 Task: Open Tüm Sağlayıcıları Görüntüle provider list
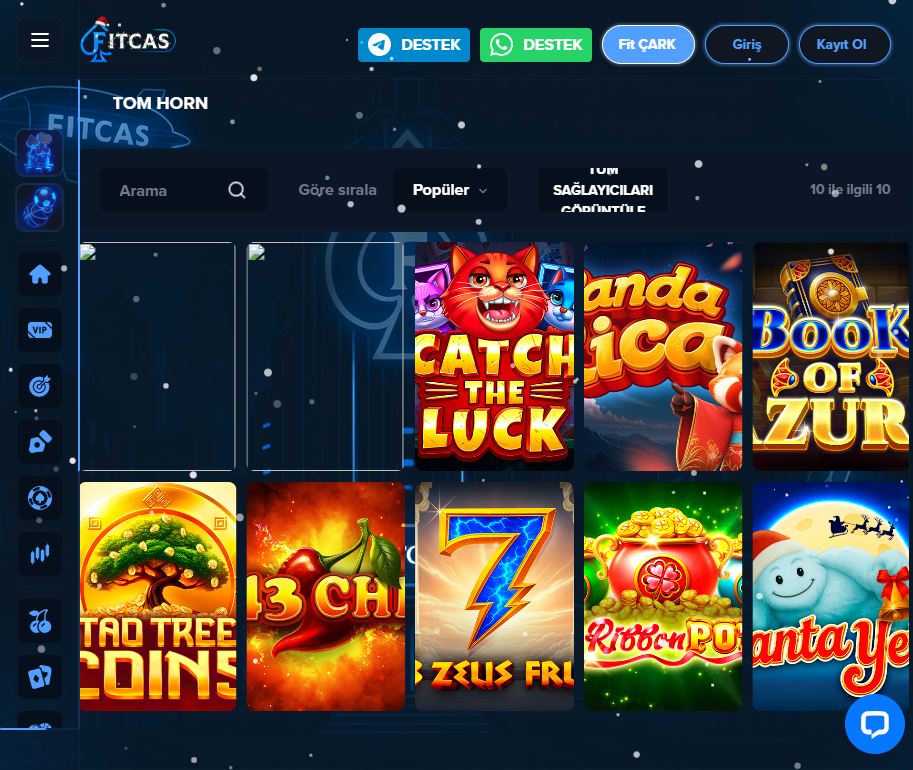pyautogui.click(x=603, y=190)
